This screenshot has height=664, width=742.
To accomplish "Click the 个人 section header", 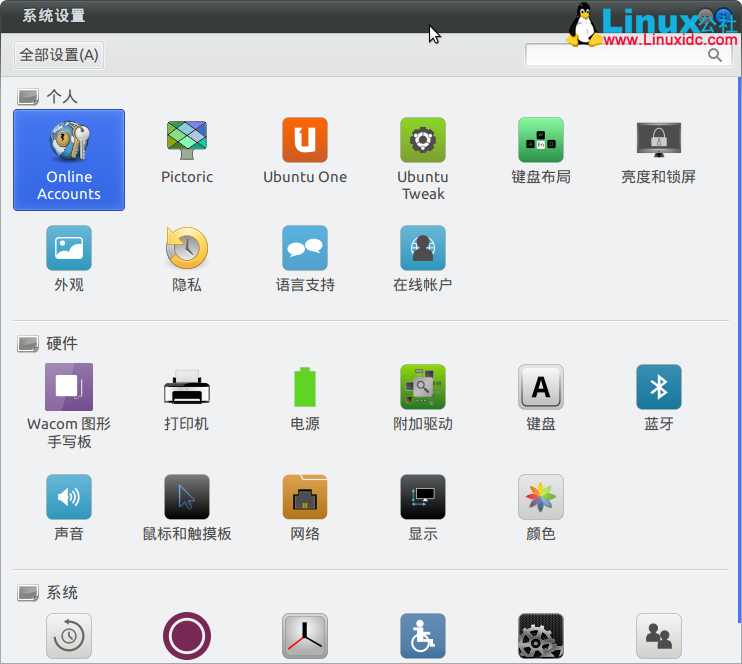I will point(62,97).
